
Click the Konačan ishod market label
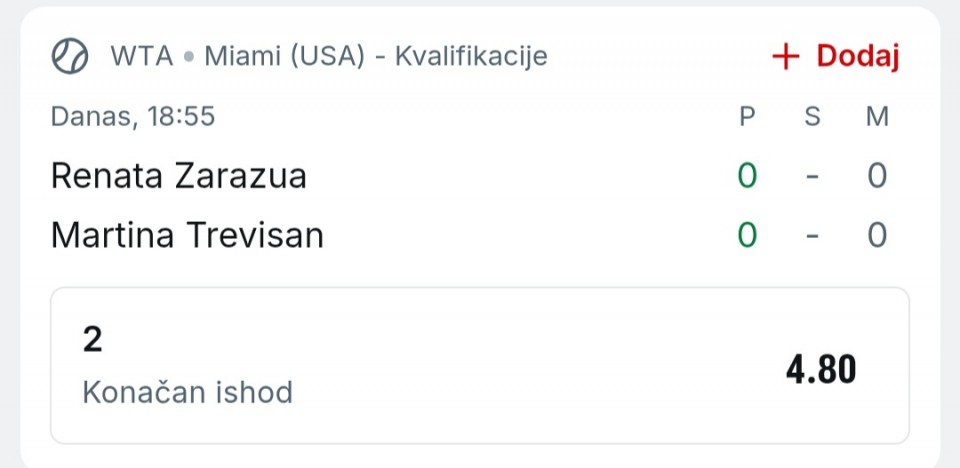coord(187,392)
